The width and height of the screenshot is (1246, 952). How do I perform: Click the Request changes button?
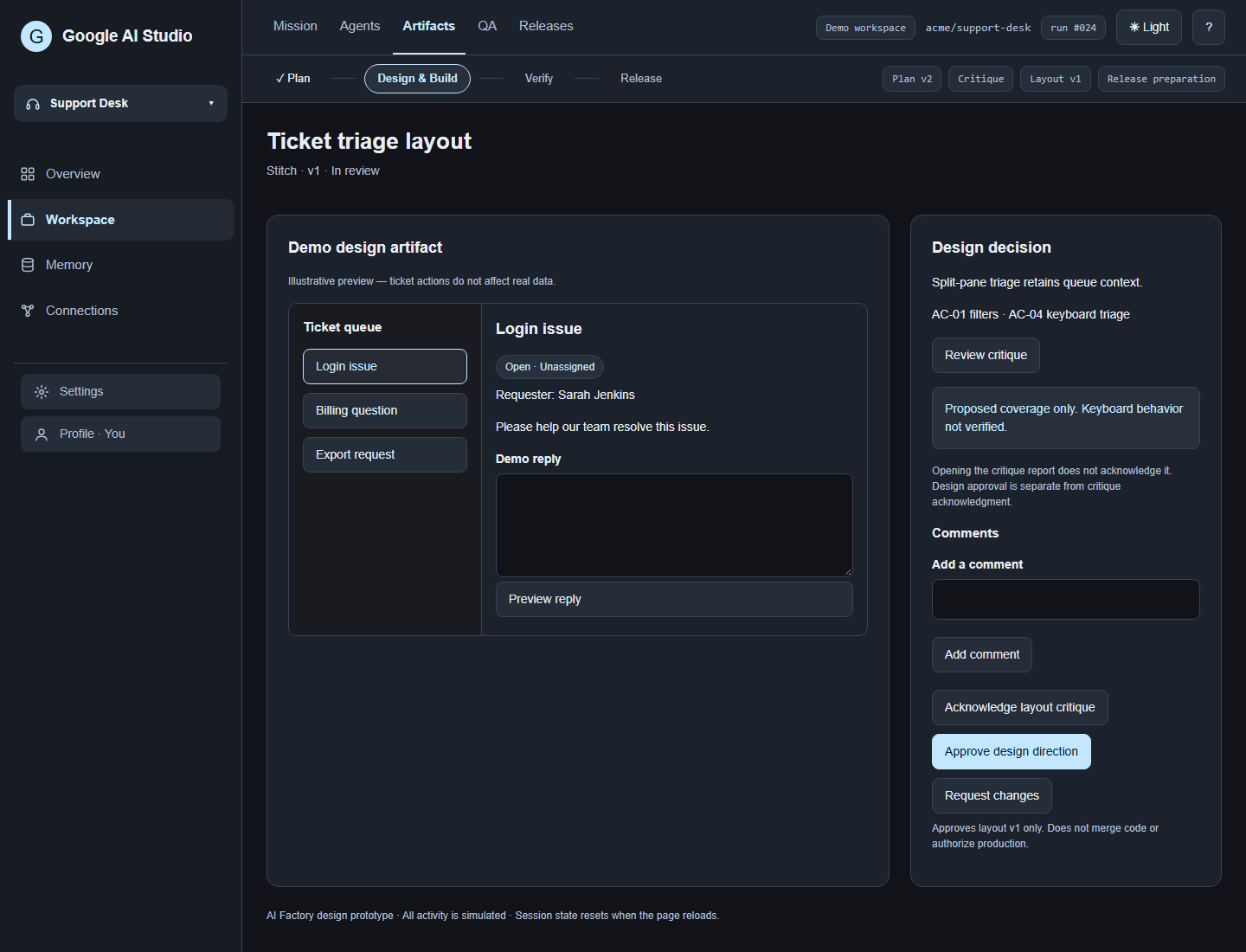(992, 796)
